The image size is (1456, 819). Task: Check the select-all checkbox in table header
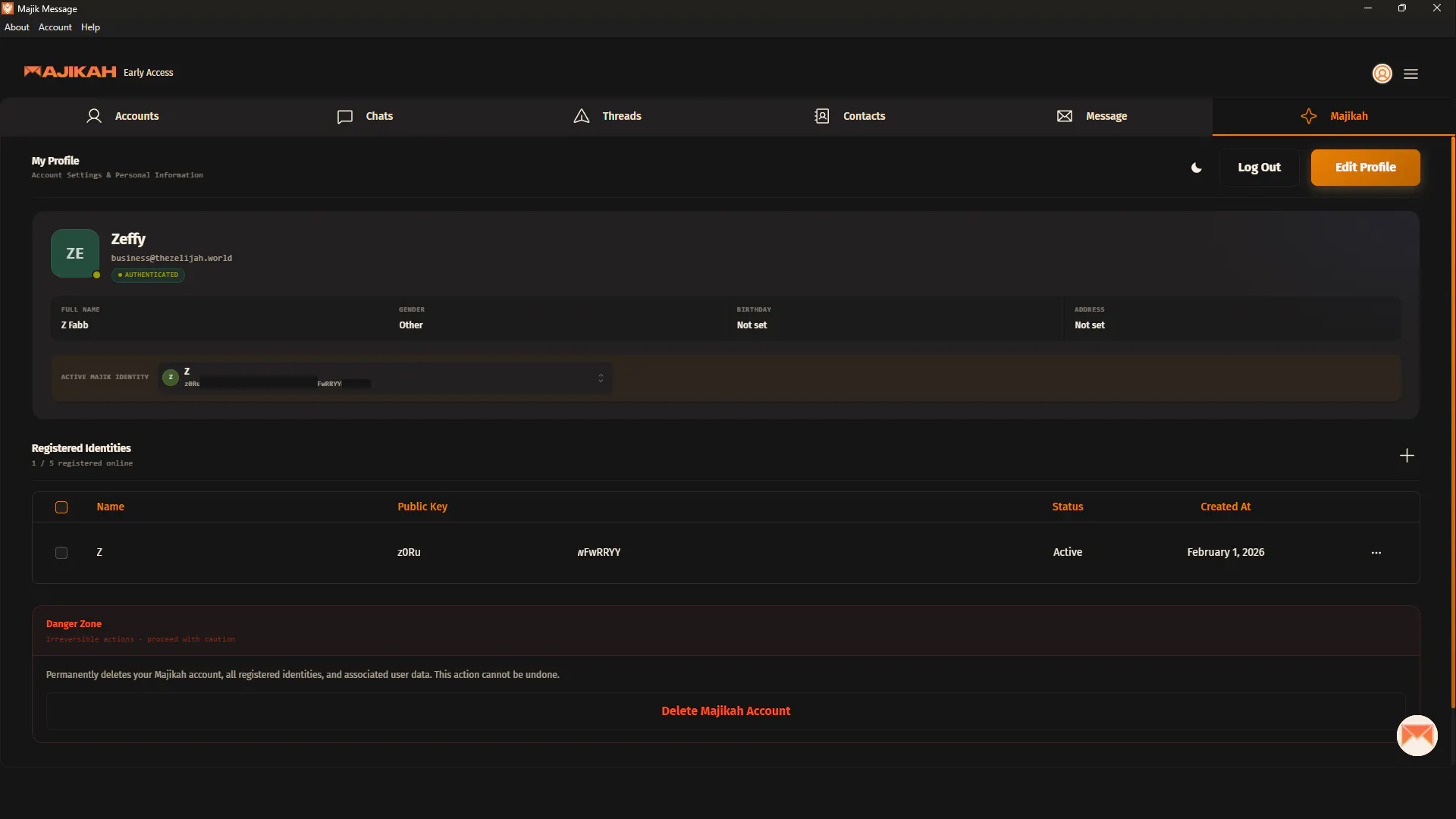(x=61, y=507)
